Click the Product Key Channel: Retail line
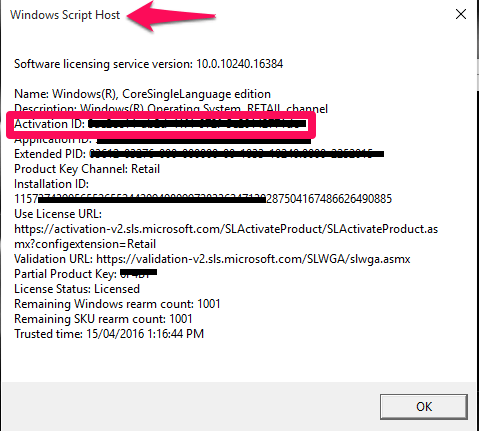The width and height of the screenshot is (479, 431). [87, 169]
